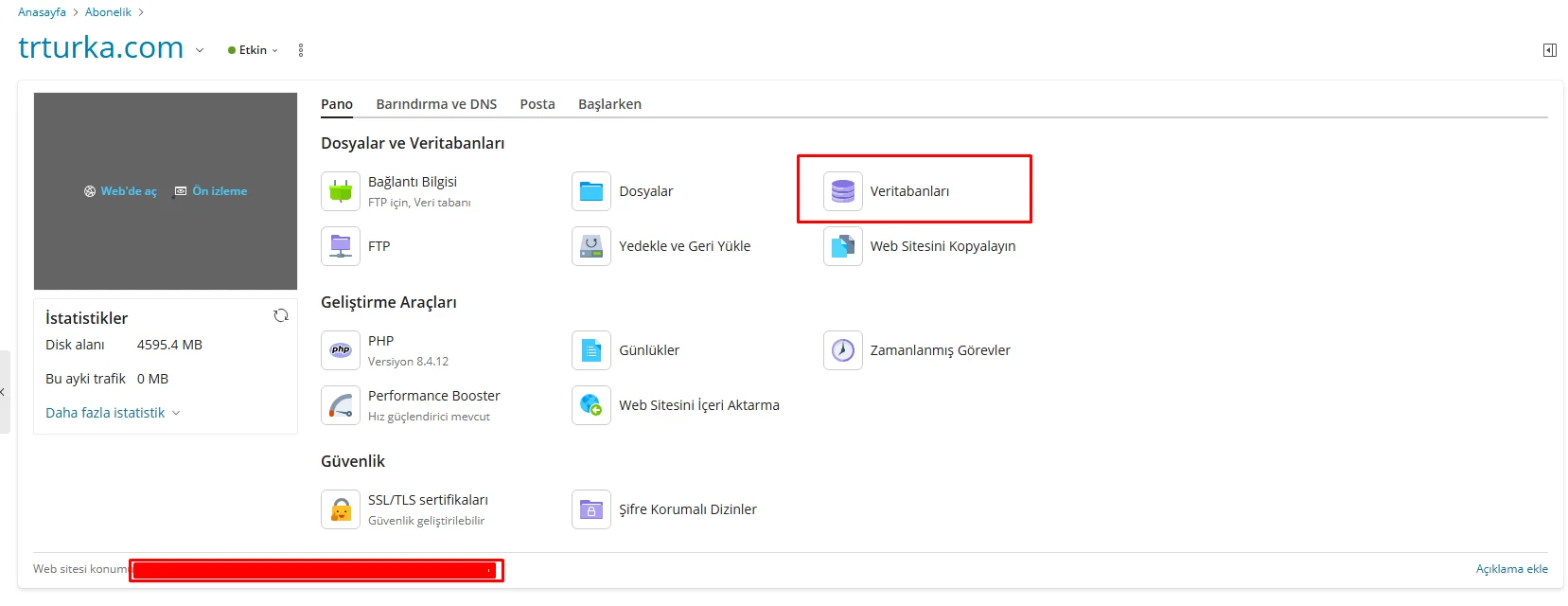1568x606 pixels.
Task: Expand the trturka.com domain dropdown arrow
Action: (200, 50)
